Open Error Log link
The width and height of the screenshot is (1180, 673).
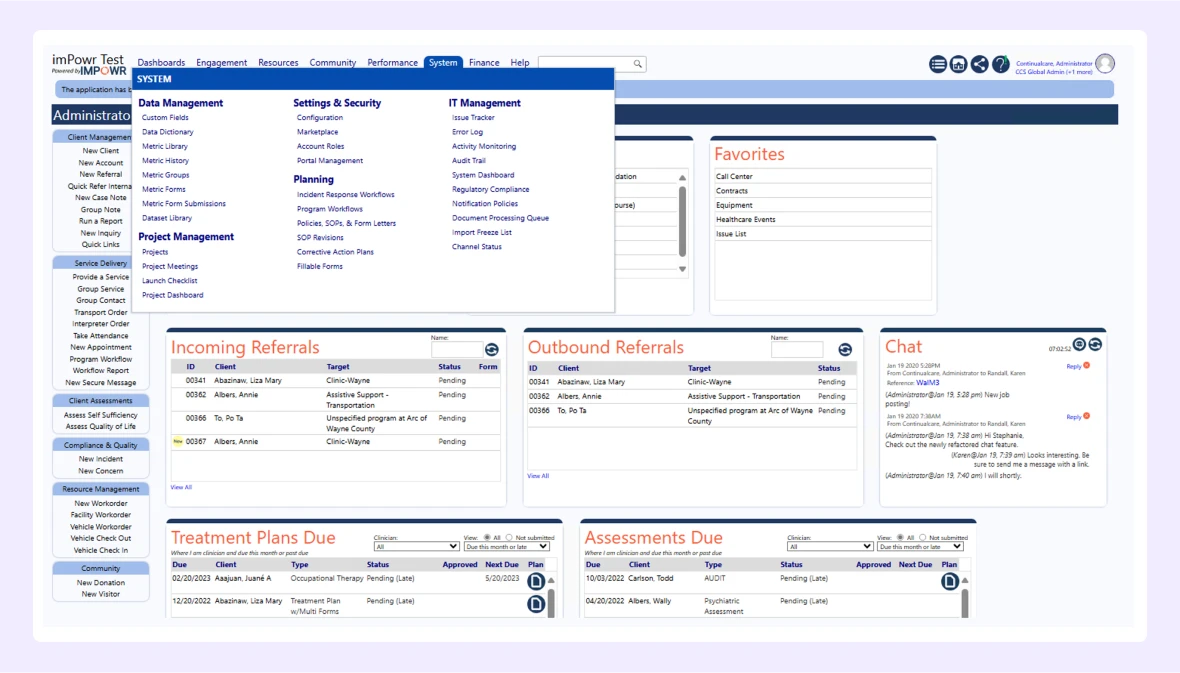coord(467,132)
